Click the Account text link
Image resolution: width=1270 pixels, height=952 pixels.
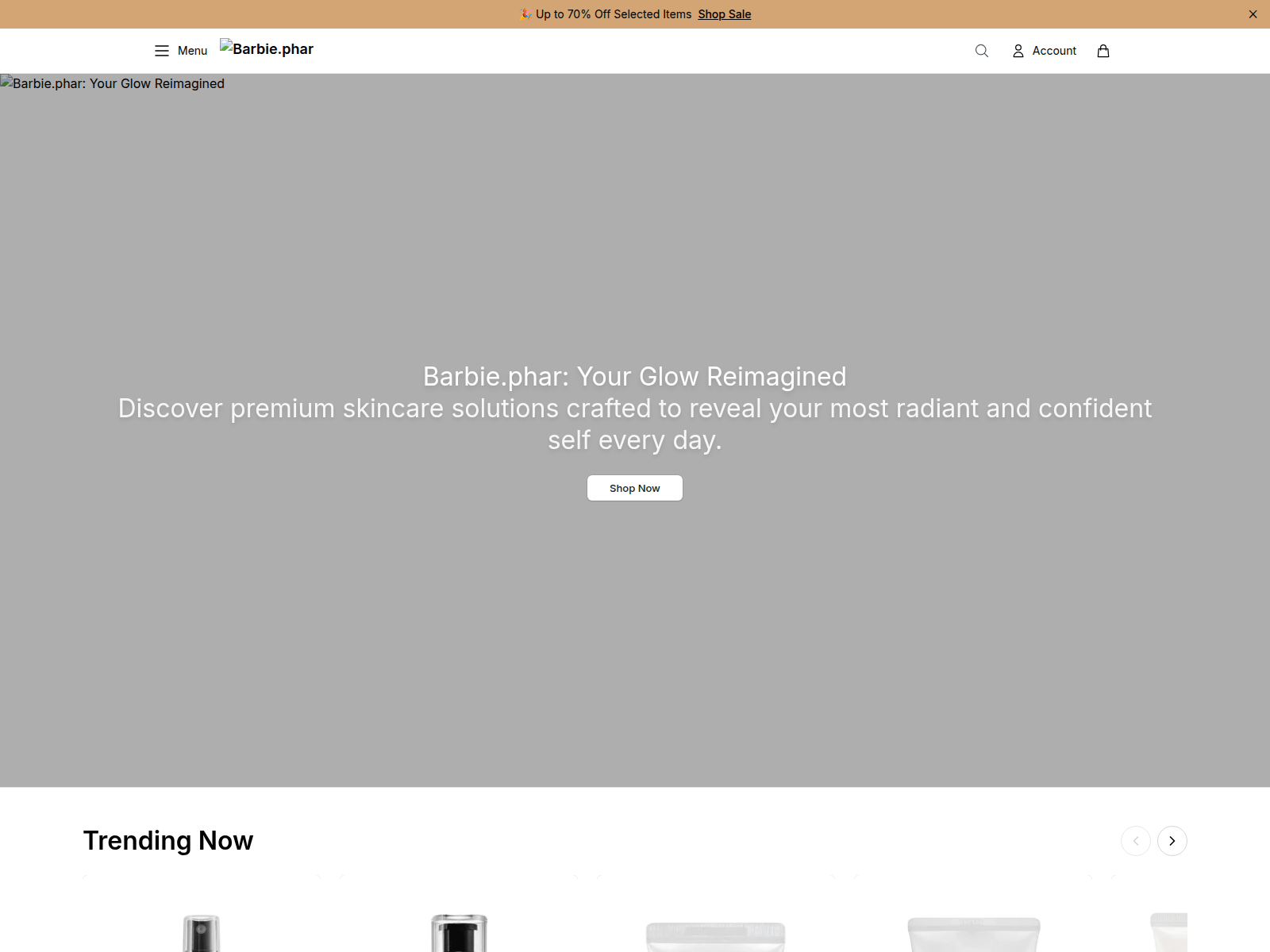(x=1054, y=51)
